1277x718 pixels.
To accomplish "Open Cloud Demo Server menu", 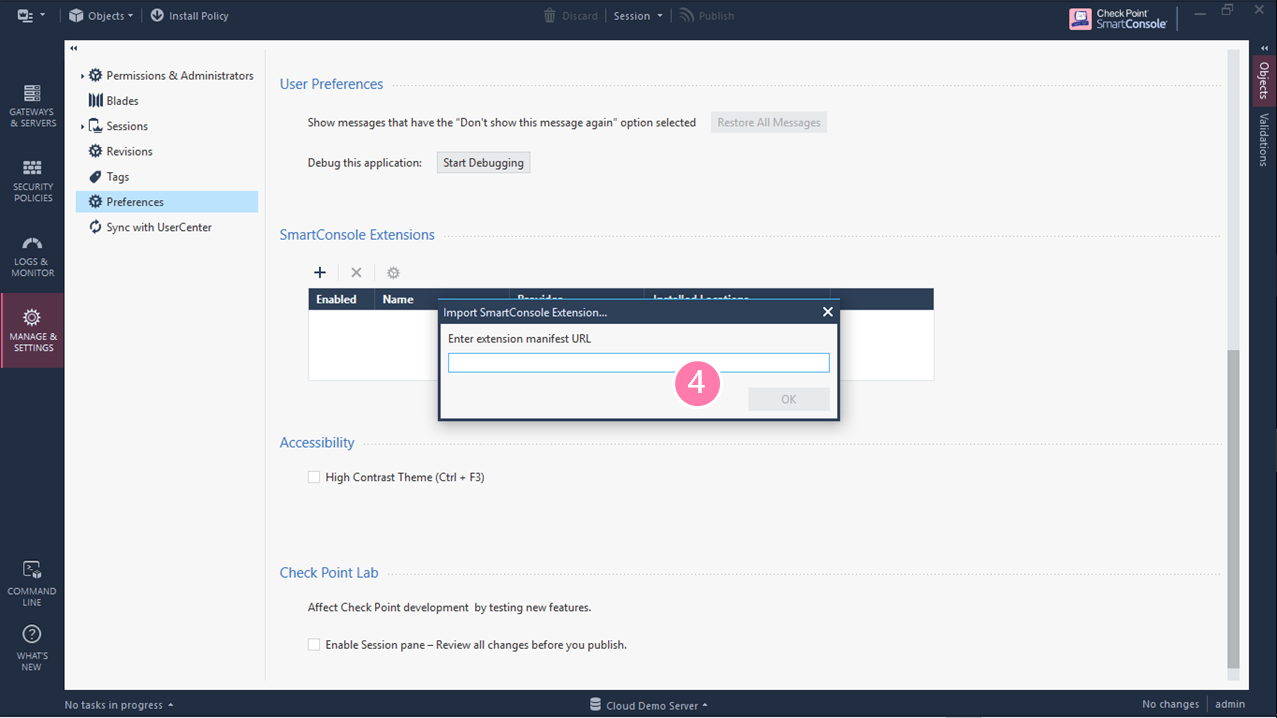I will 649,705.
